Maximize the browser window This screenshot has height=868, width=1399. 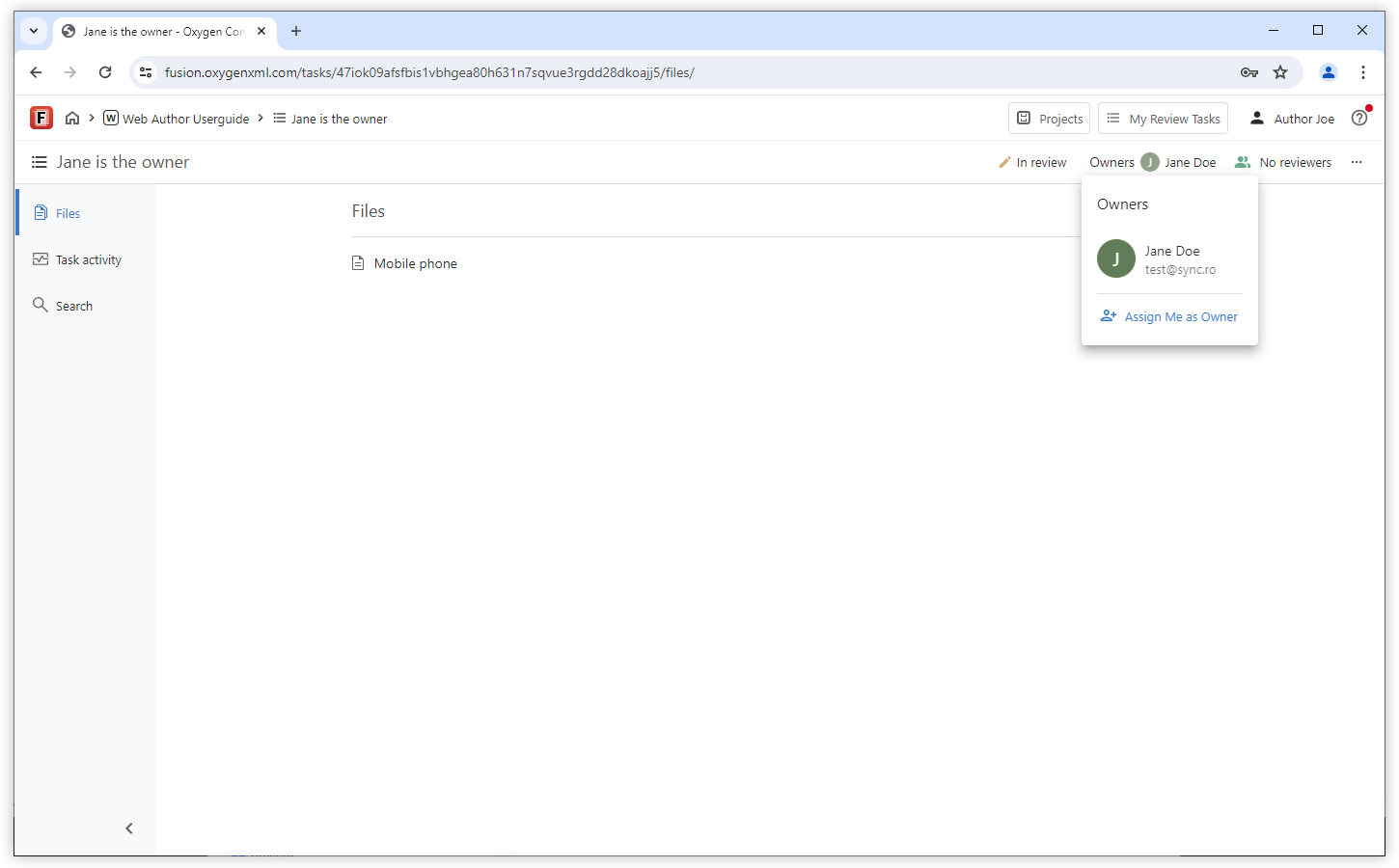click(1318, 31)
